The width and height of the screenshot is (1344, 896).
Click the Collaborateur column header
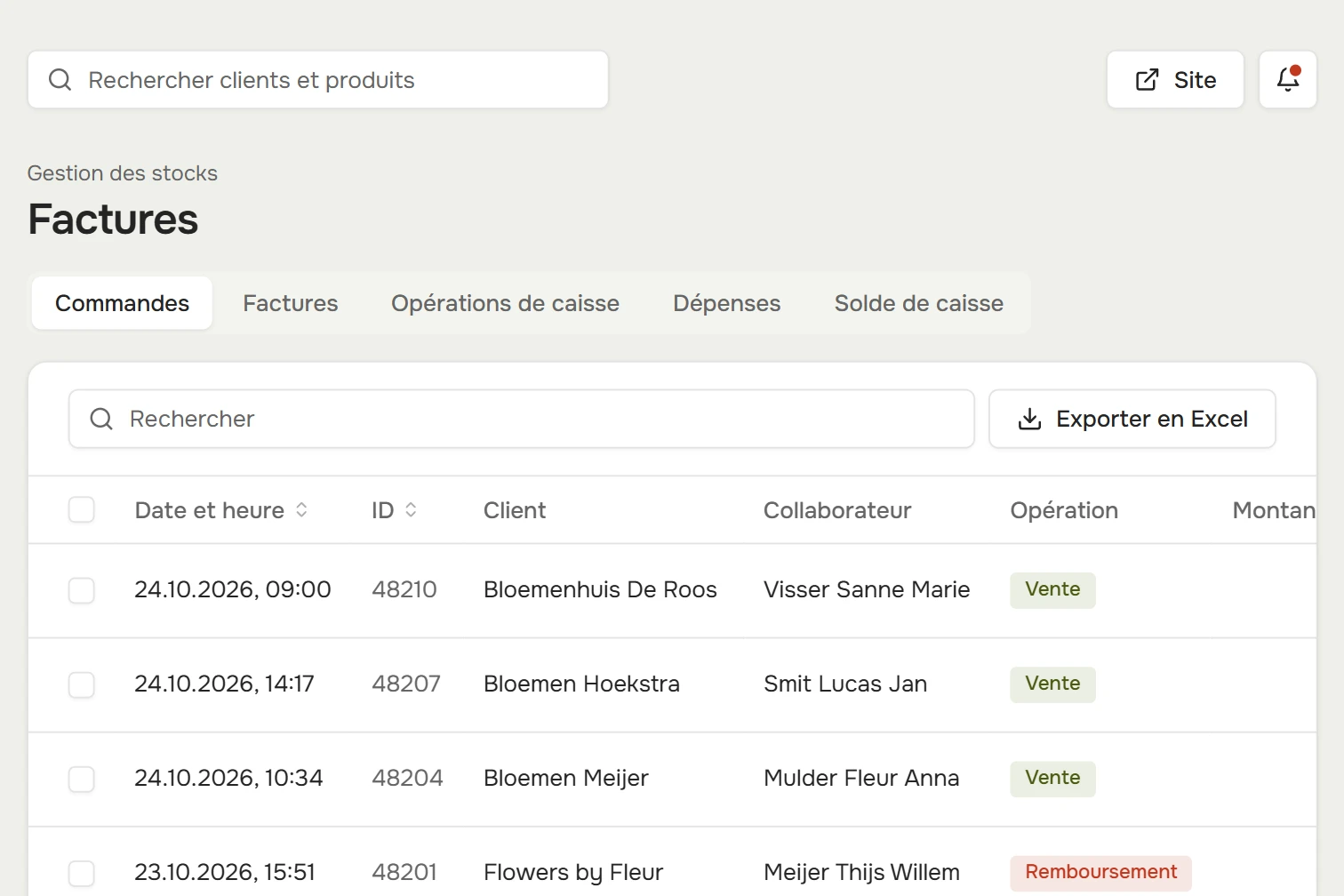[837, 510]
